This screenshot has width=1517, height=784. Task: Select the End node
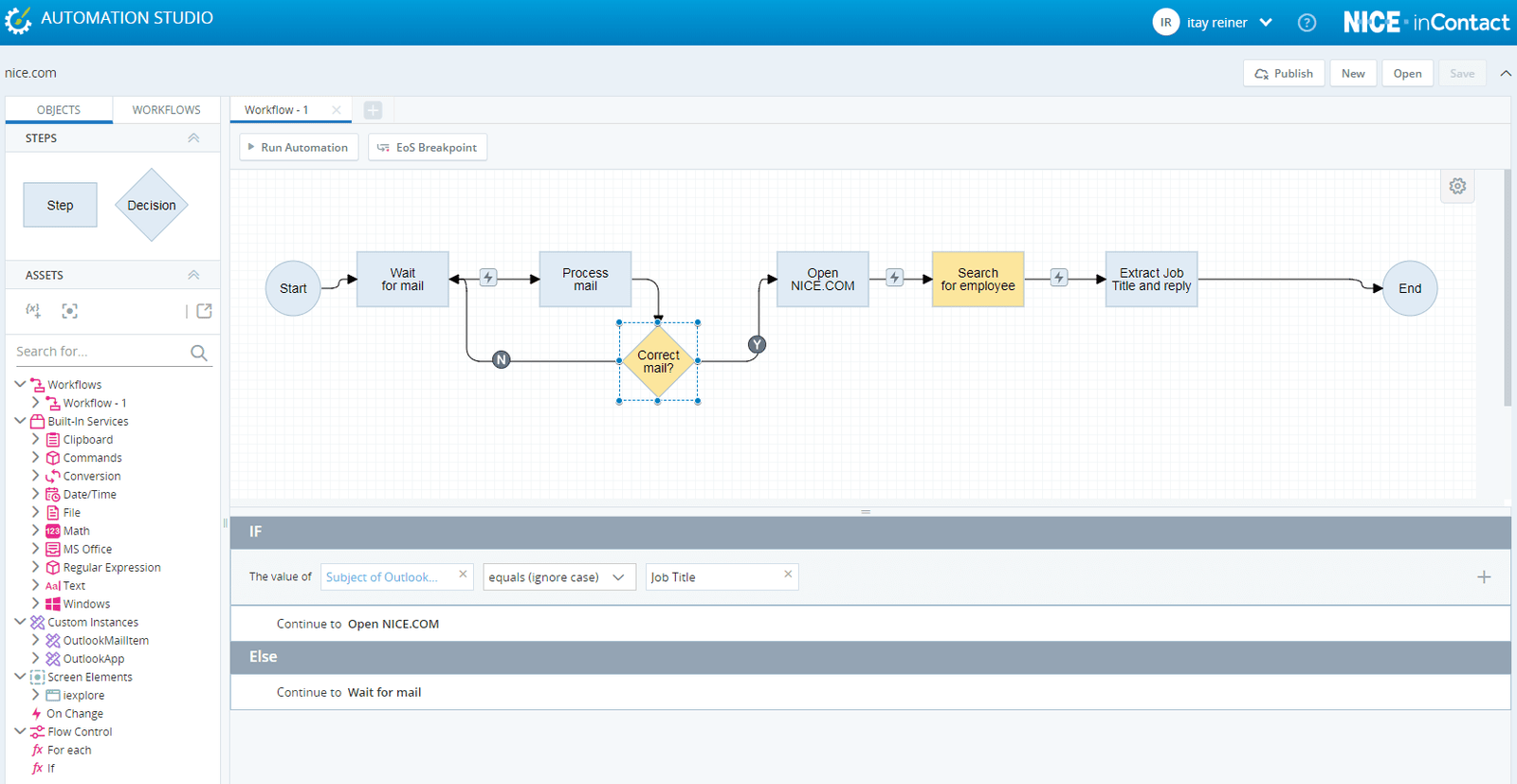point(1410,288)
